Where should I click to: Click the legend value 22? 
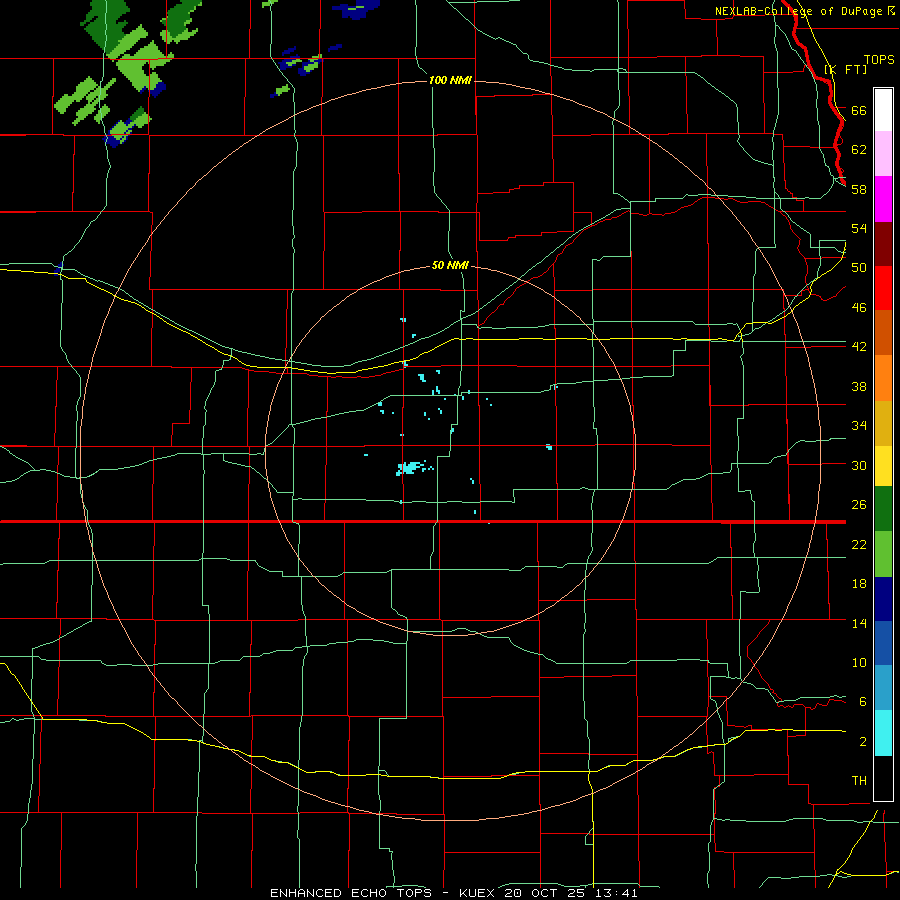[859, 544]
